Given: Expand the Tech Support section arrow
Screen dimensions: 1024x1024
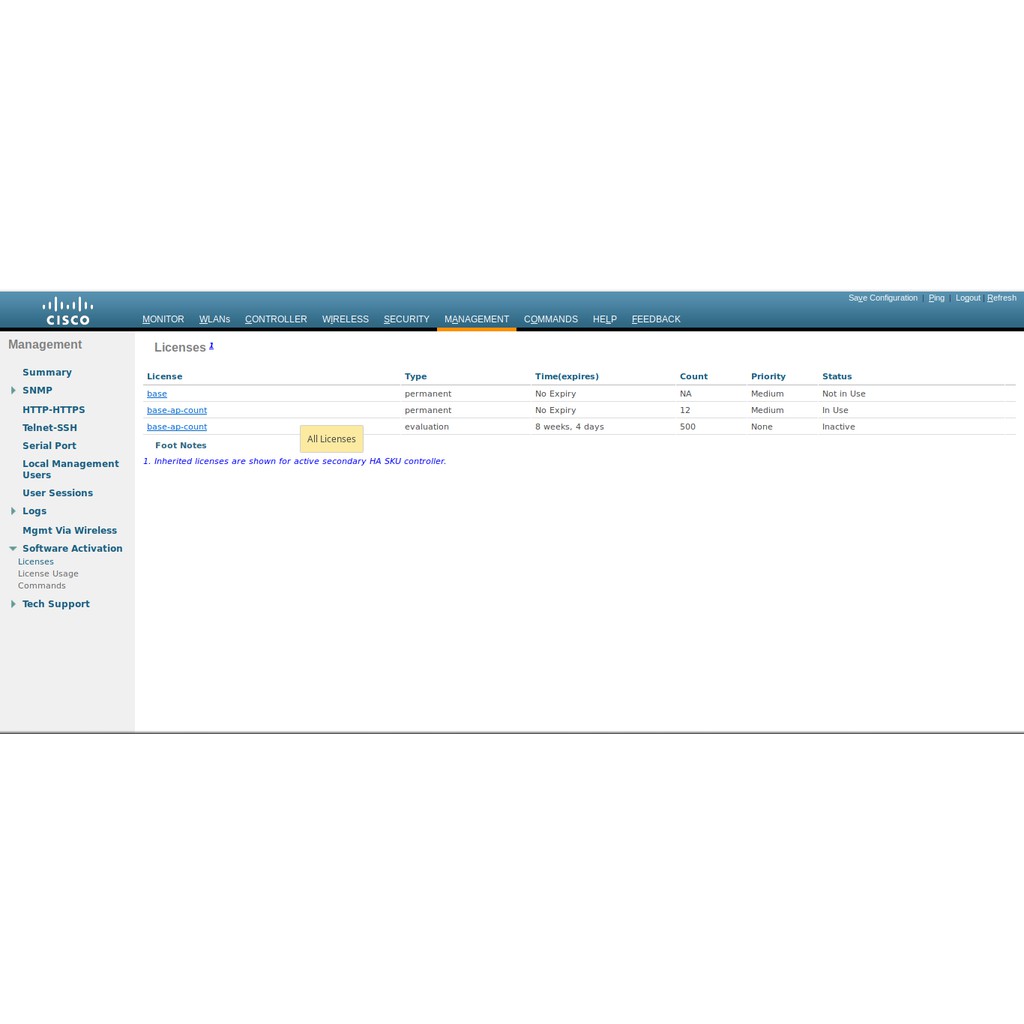Looking at the screenshot, I should coord(13,604).
